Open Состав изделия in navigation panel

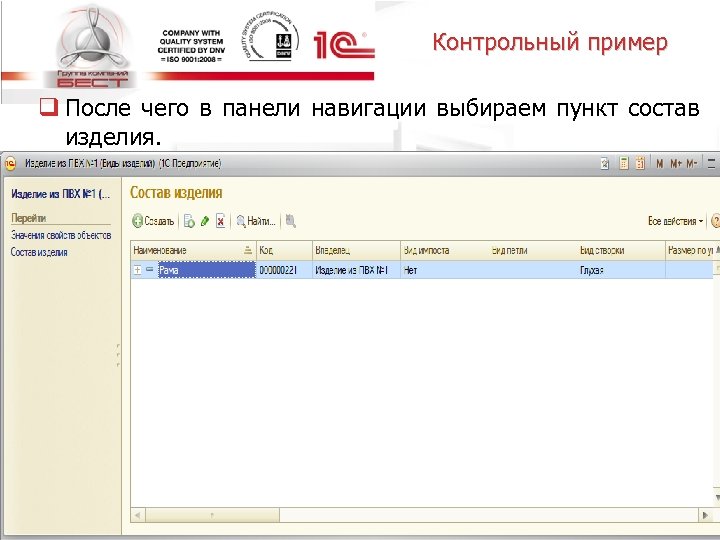tap(39, 252)
